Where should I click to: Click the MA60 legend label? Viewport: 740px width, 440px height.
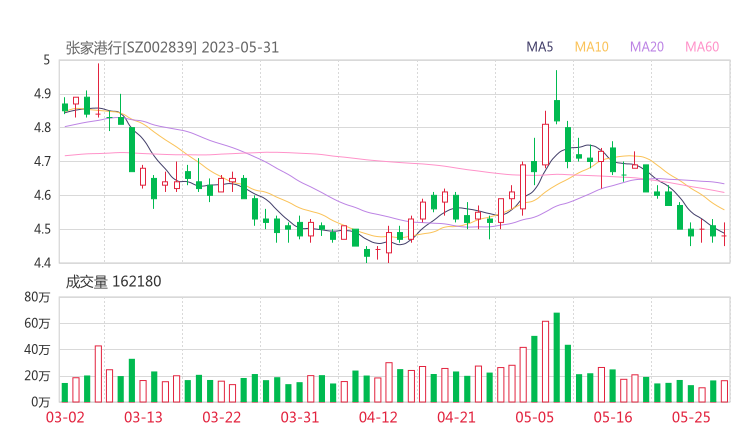point(702,47)
